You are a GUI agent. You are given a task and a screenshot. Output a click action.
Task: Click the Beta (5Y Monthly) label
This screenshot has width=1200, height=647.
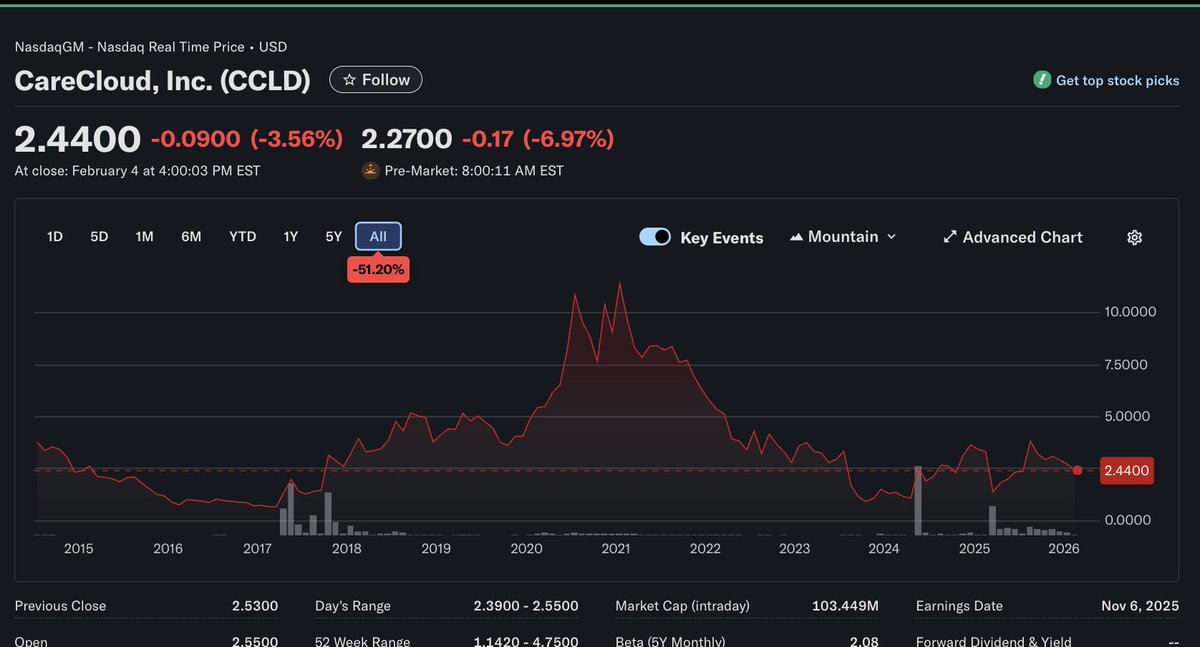pos(670,641)
